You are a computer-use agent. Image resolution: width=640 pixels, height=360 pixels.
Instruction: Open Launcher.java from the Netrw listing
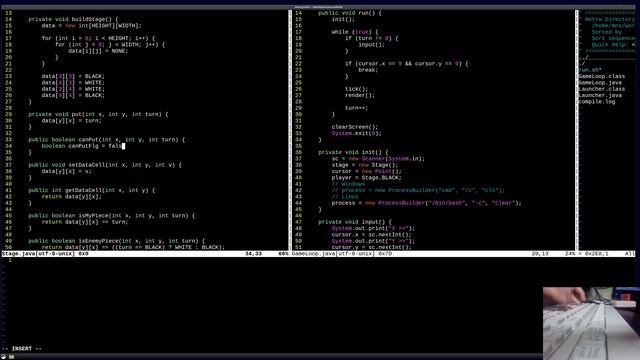[600, 95]
